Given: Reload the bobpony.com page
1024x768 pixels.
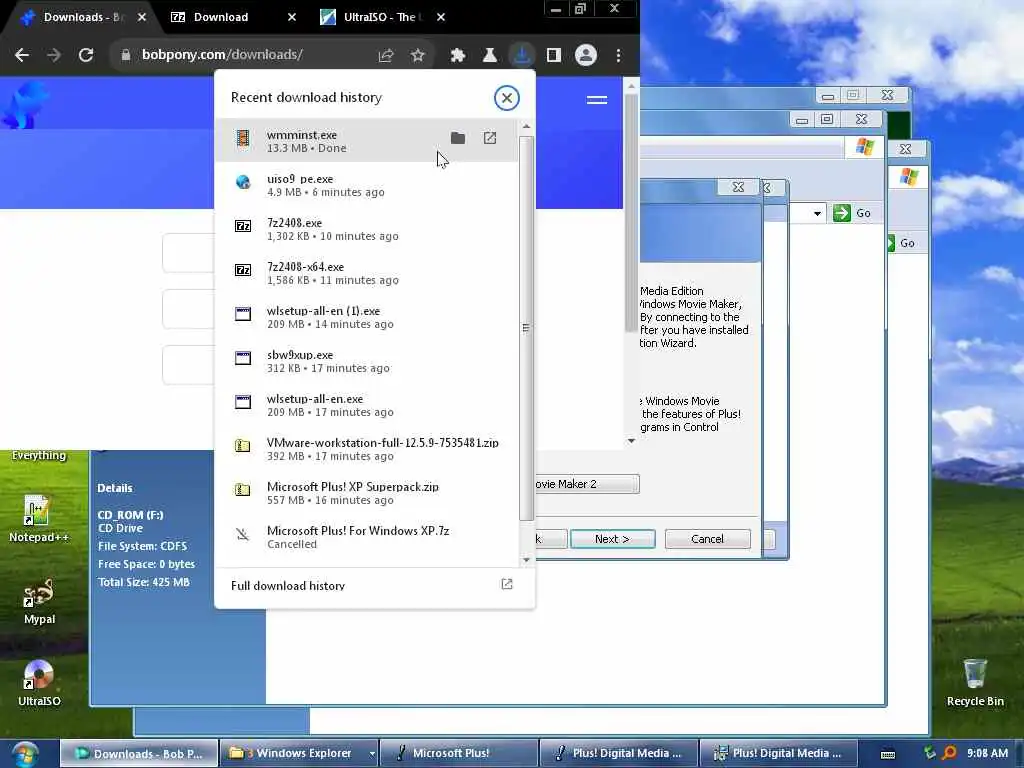Looking at the screenshot, I should point(86,56).
